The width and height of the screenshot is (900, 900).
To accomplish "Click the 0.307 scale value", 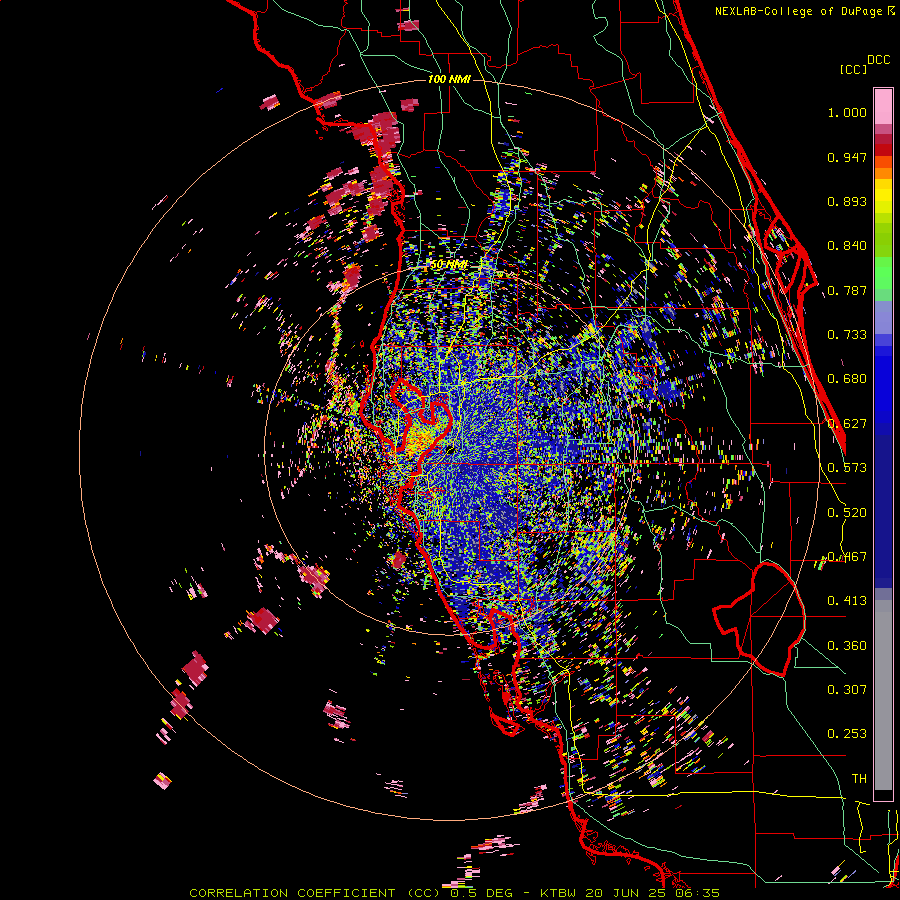I will point(847,690).
